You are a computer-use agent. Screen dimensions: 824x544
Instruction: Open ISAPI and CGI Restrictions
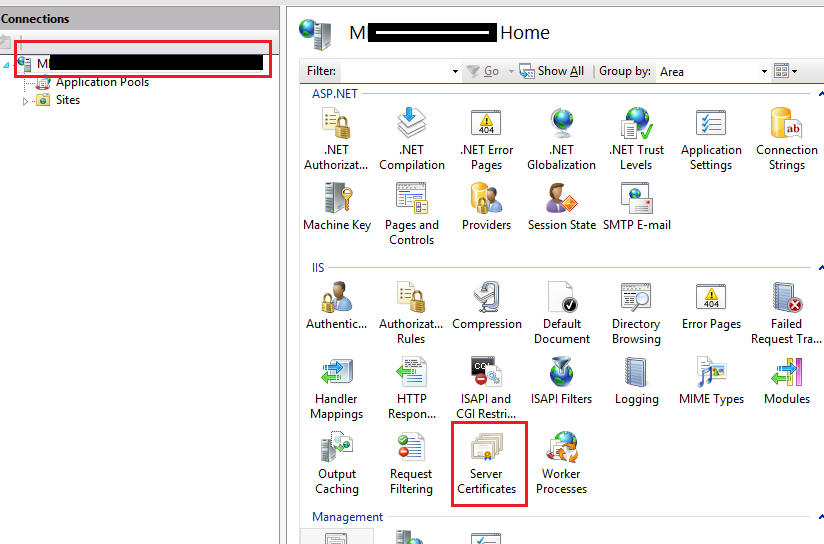coord(486,388)
